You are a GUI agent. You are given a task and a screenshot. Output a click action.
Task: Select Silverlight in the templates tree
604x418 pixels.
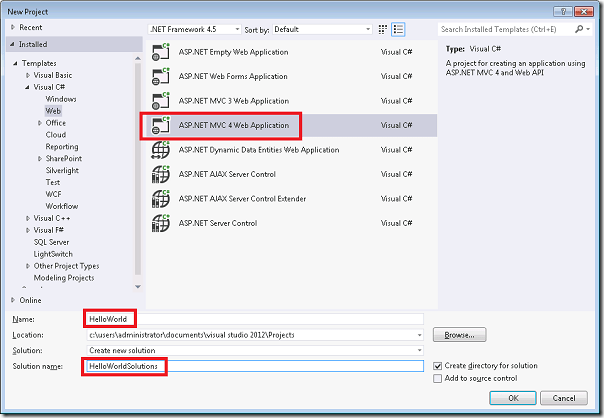coord(63,170)
